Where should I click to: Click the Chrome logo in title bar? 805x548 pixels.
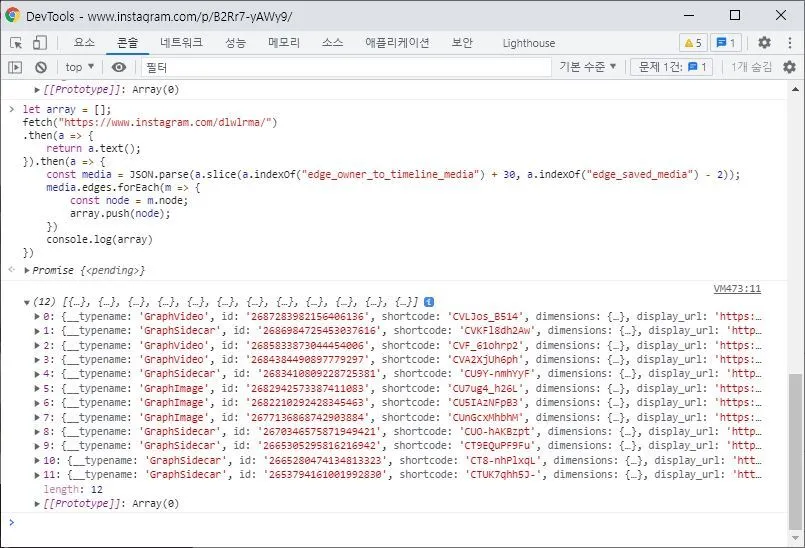click(12, 15)
